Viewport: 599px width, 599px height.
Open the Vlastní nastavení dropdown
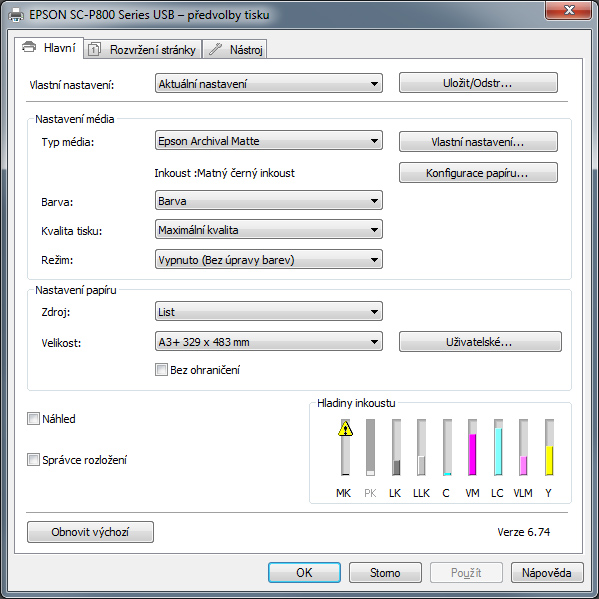click(269, 83)
